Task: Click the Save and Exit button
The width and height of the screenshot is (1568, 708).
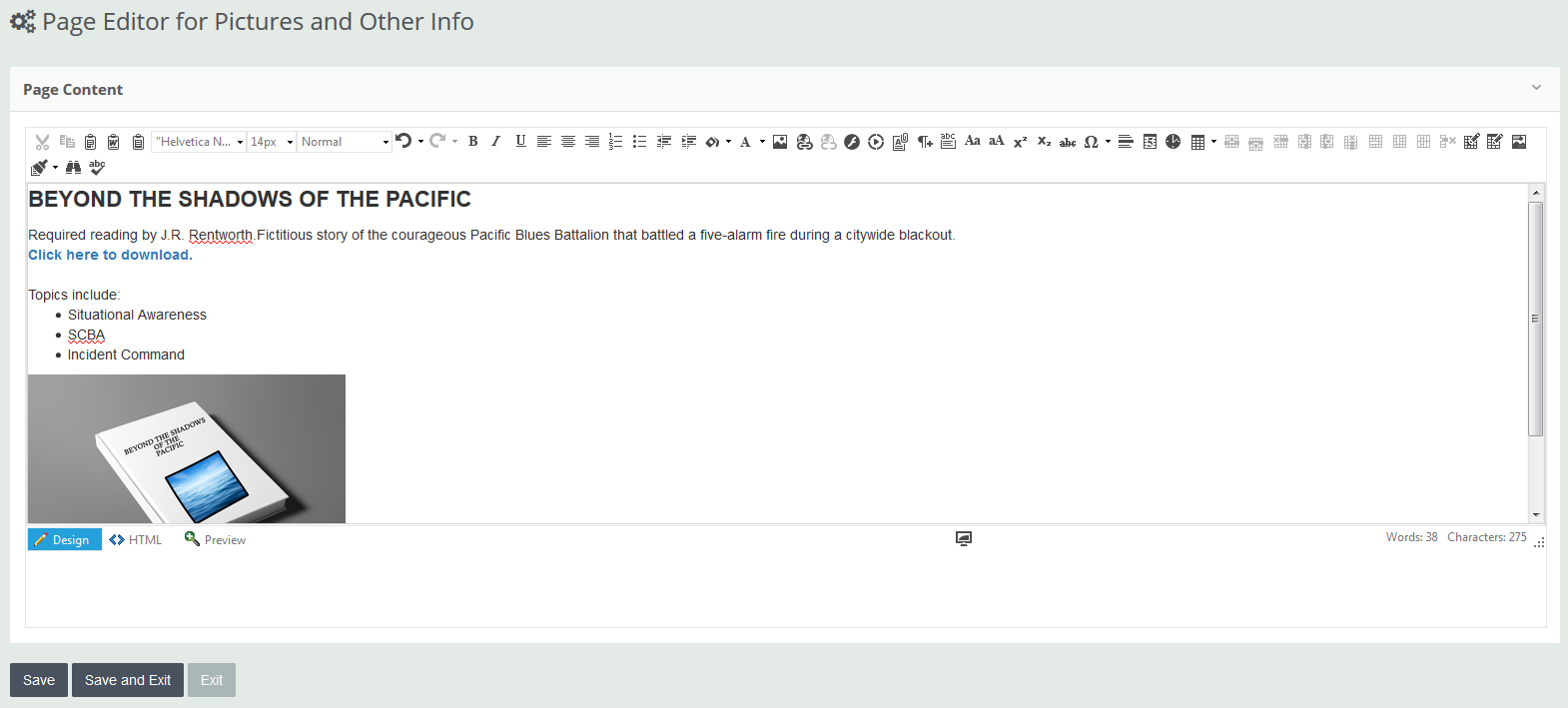Action: [128, 680]
